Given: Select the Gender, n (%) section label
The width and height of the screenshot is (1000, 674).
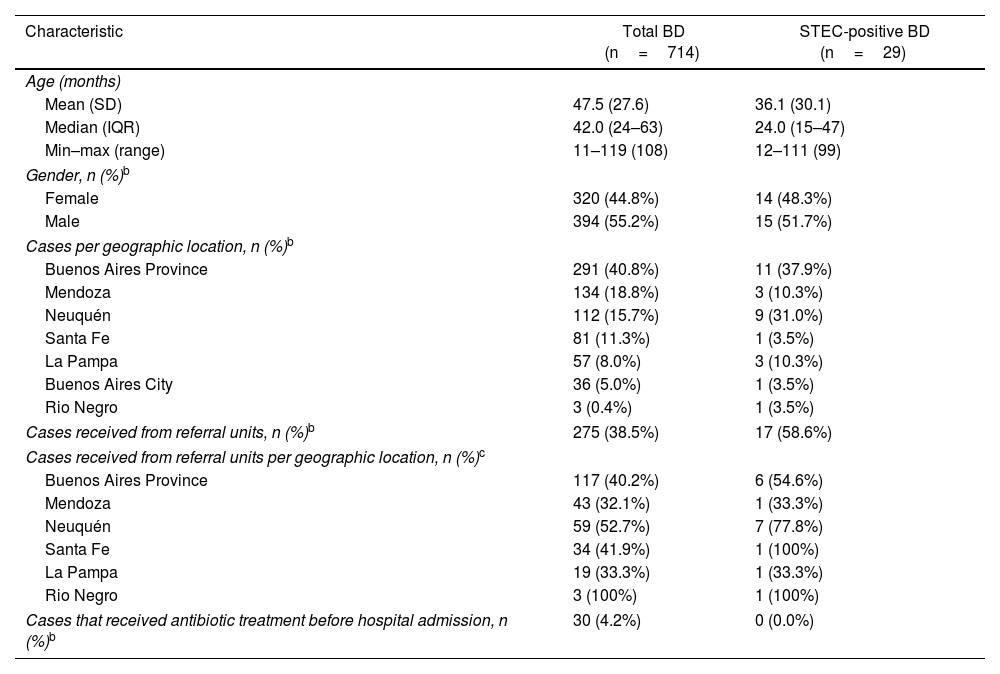Looking at the screenshot, I should (x=76, y=175).
